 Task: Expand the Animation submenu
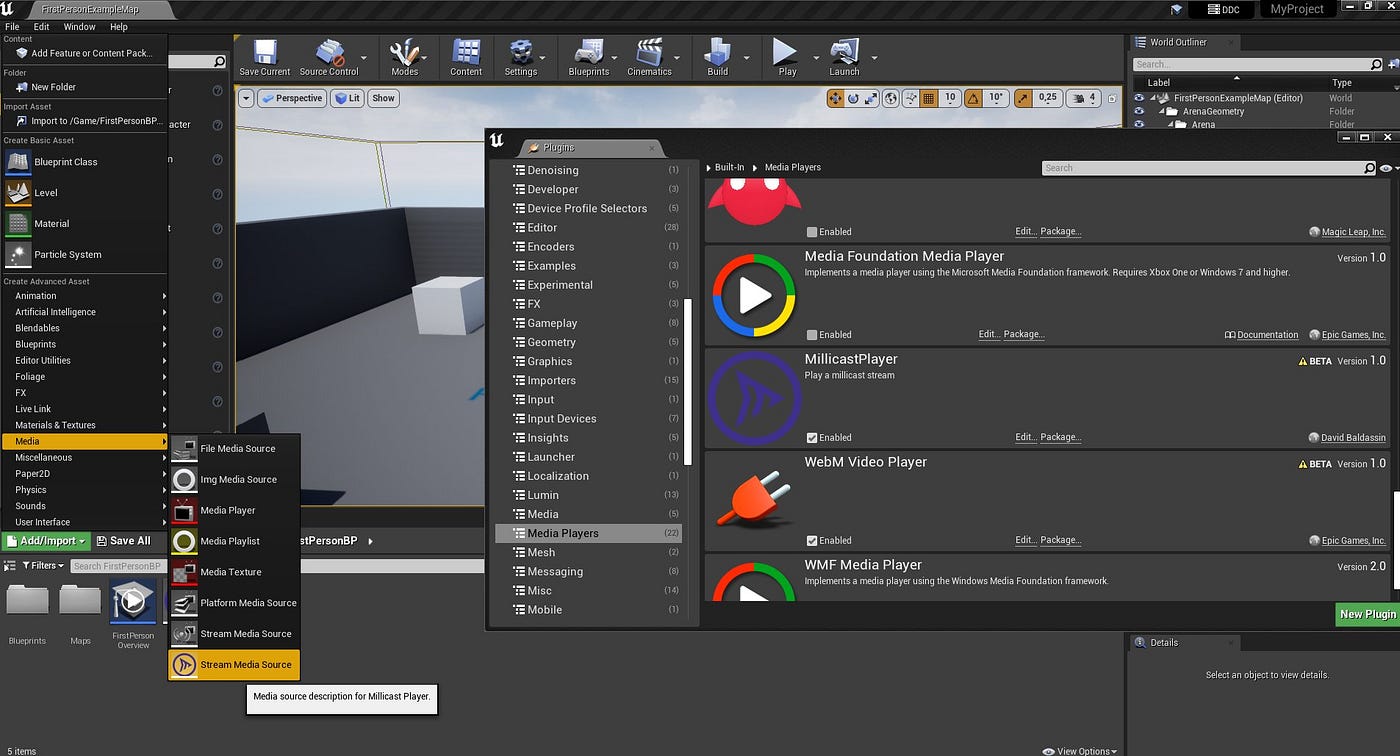(84, 296)
